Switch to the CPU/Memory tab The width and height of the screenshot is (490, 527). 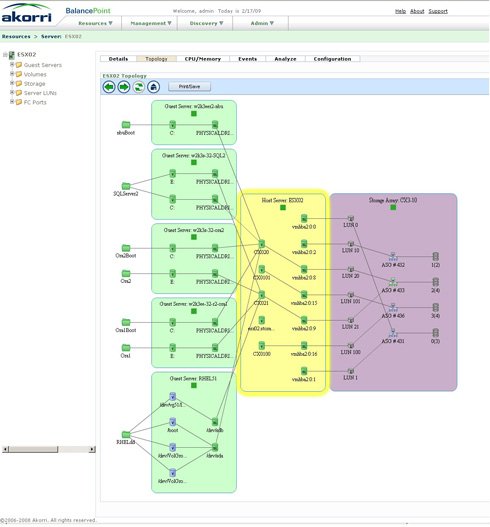coord(203,59)
